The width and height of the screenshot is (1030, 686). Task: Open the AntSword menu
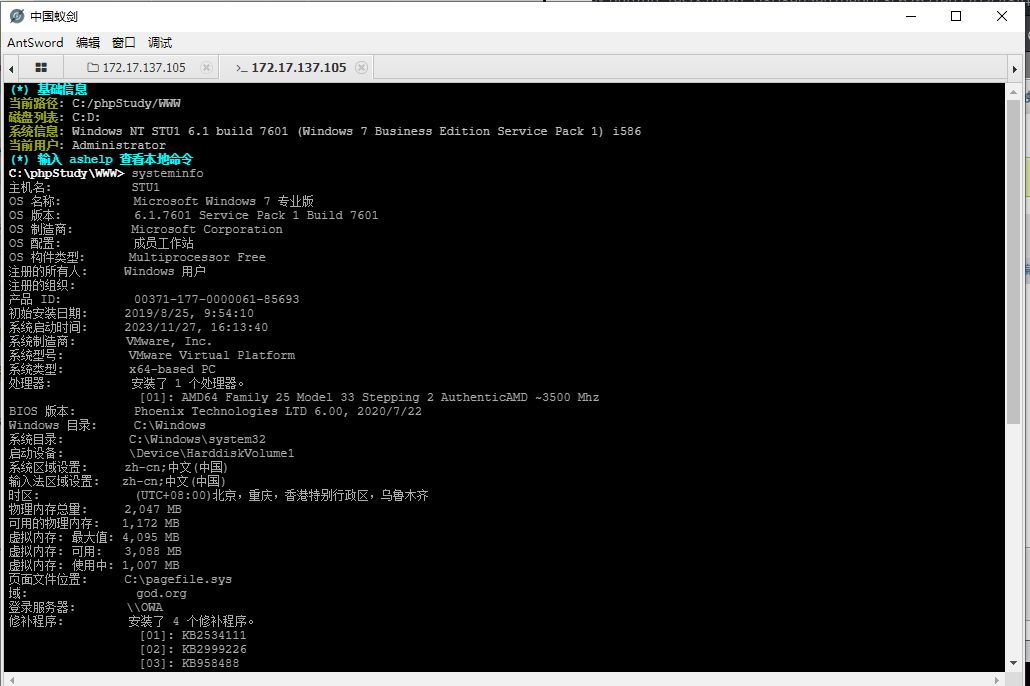(35, 43)
